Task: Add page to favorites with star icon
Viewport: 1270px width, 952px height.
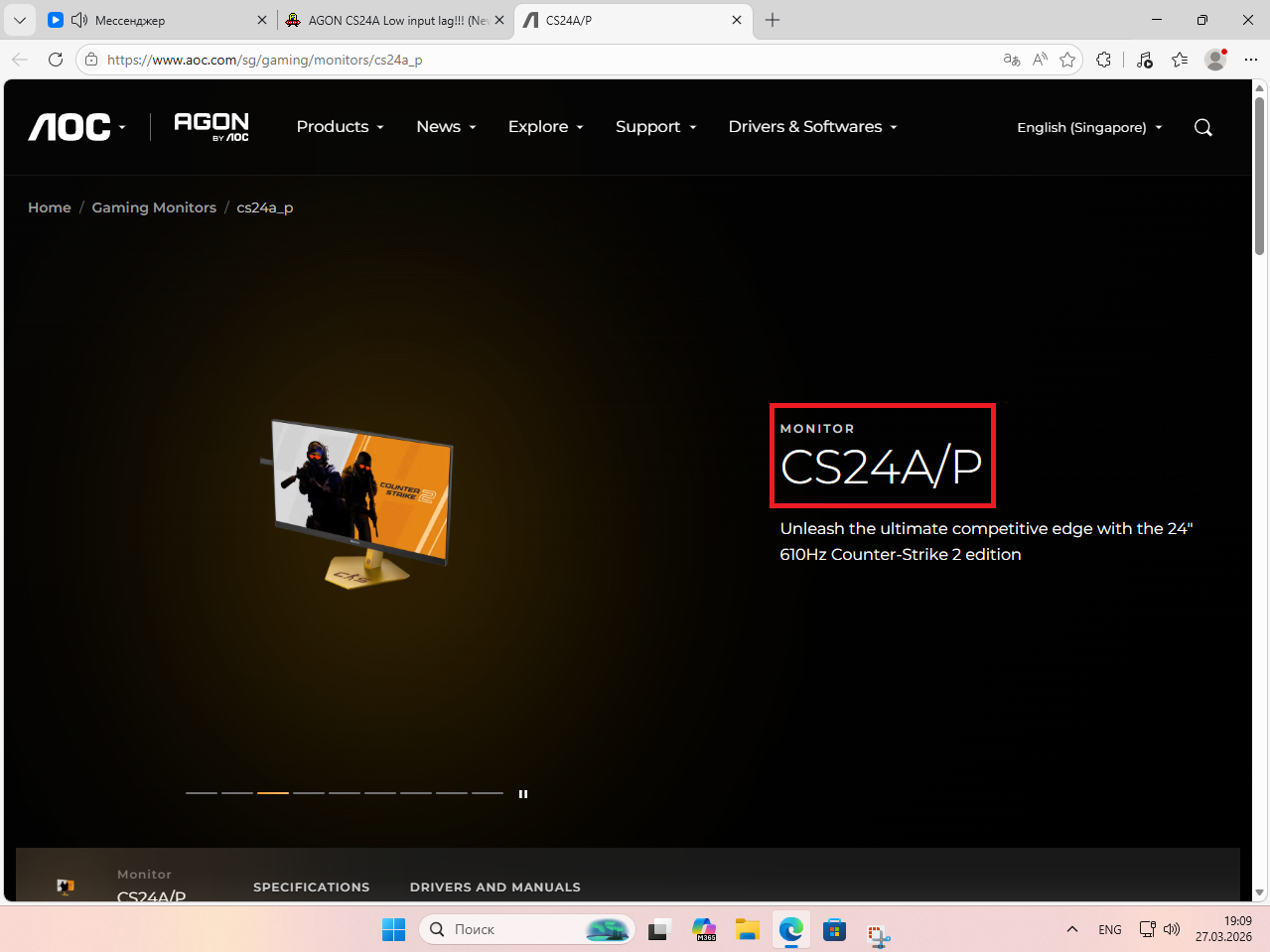Action: pyautogui.click(x=1067, y=60)
